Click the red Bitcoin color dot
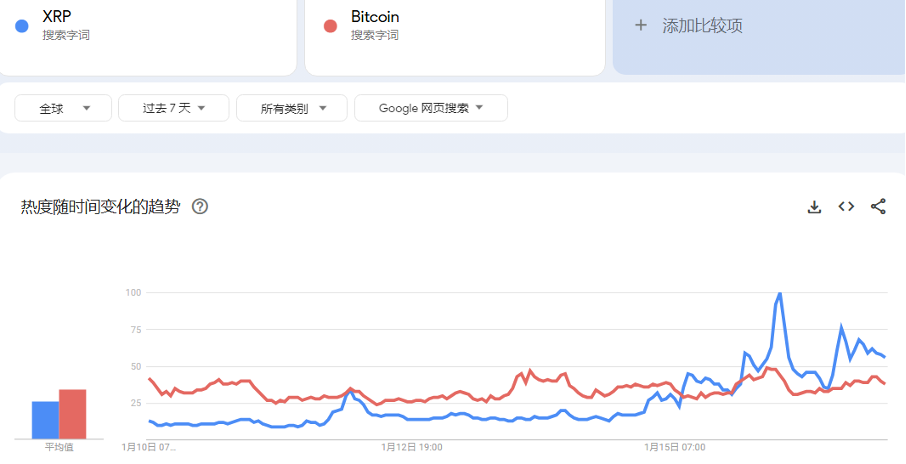Image resolution: width=906 pixels, height=464 pixels. pyautogui.click(x=330, y=26)
